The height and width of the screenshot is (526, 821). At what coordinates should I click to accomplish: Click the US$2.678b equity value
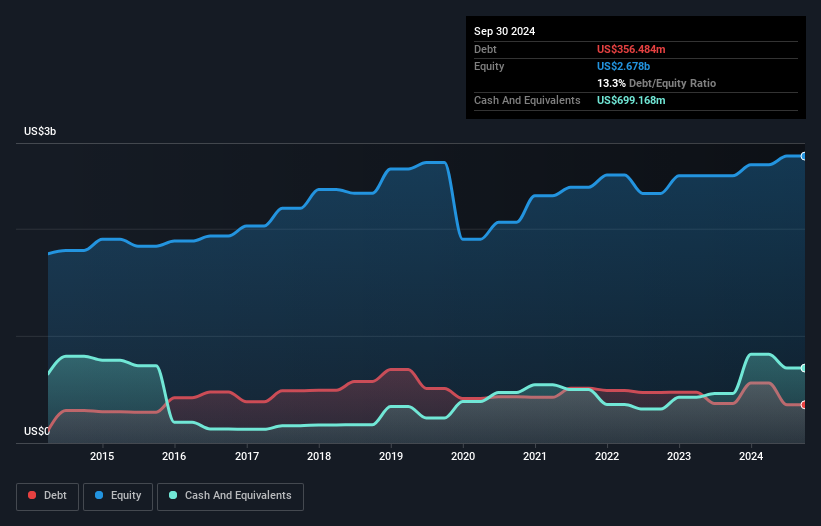[x=623, y=66]
